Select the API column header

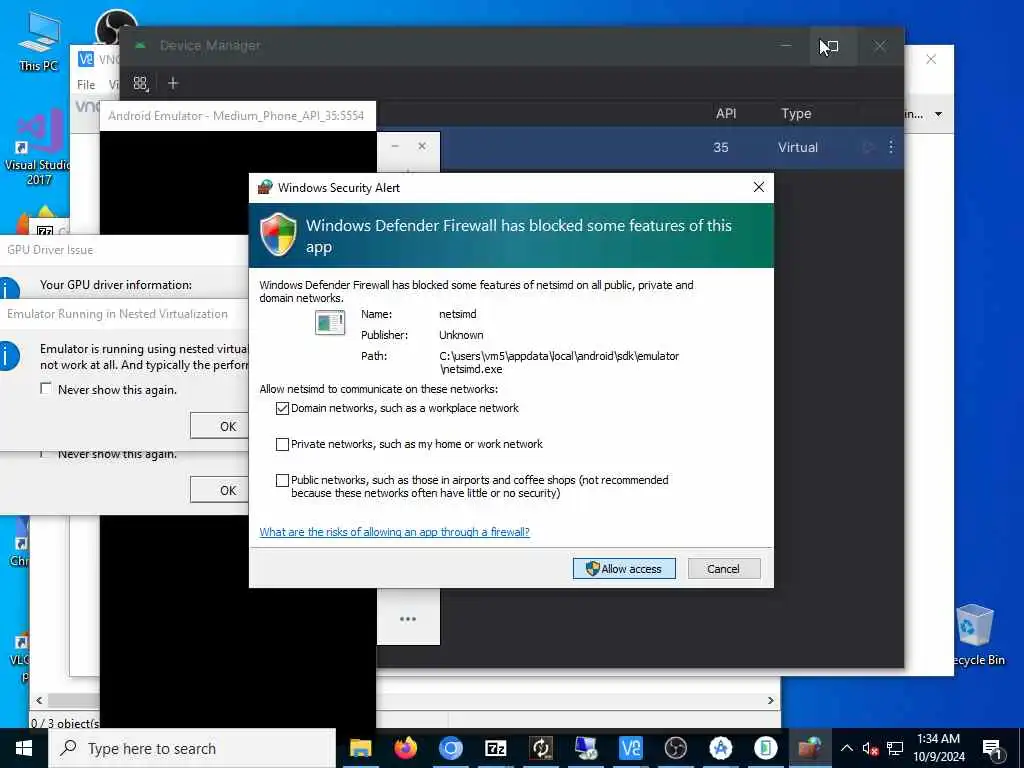(x=726, y=114)
